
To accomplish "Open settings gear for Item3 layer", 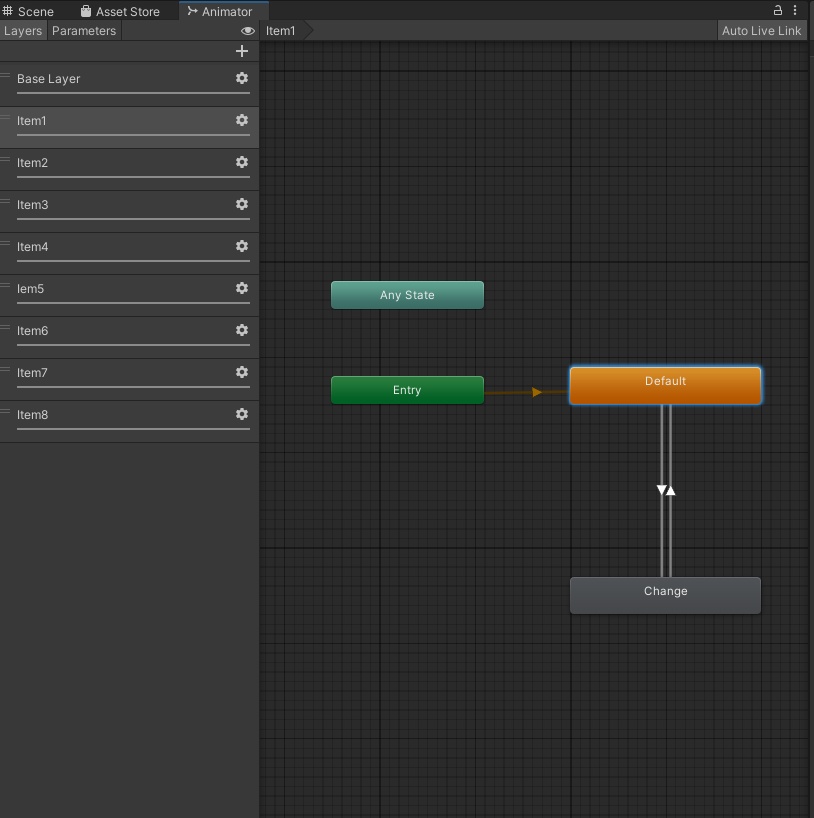I will point(242,204).
